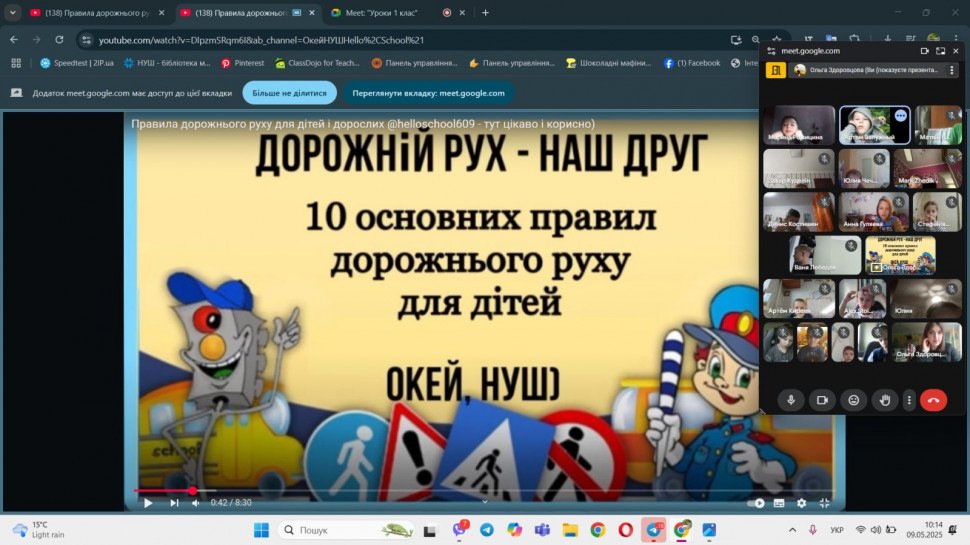Skip to the next video
Viewport: 970px width, 545px height.
(x=174, y=503)
